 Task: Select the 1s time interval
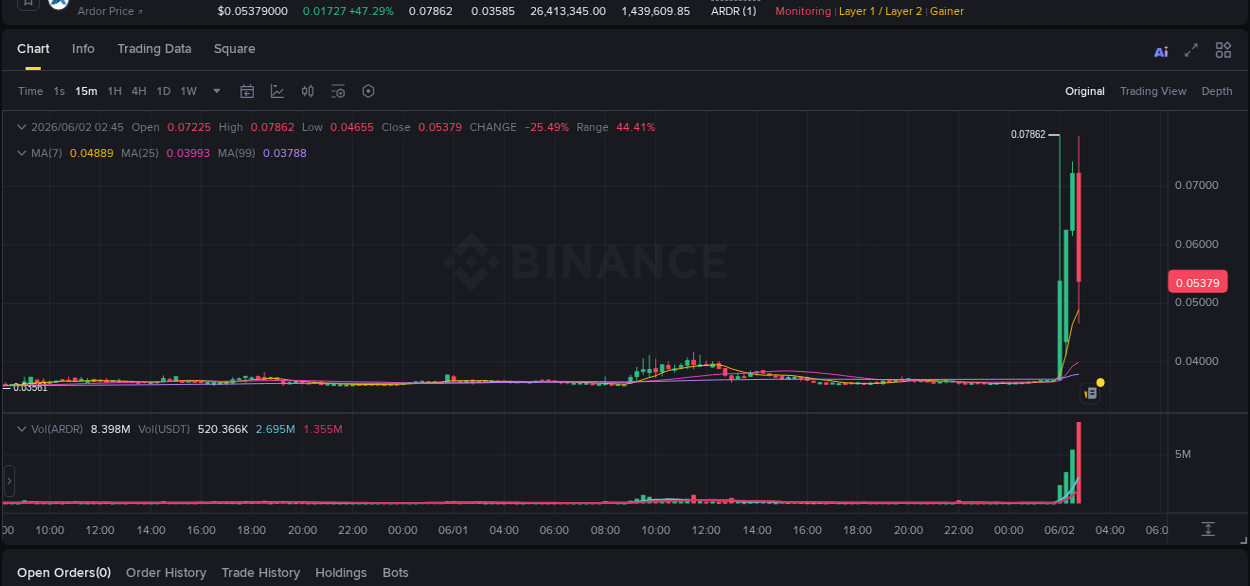(x=59, y=91)
